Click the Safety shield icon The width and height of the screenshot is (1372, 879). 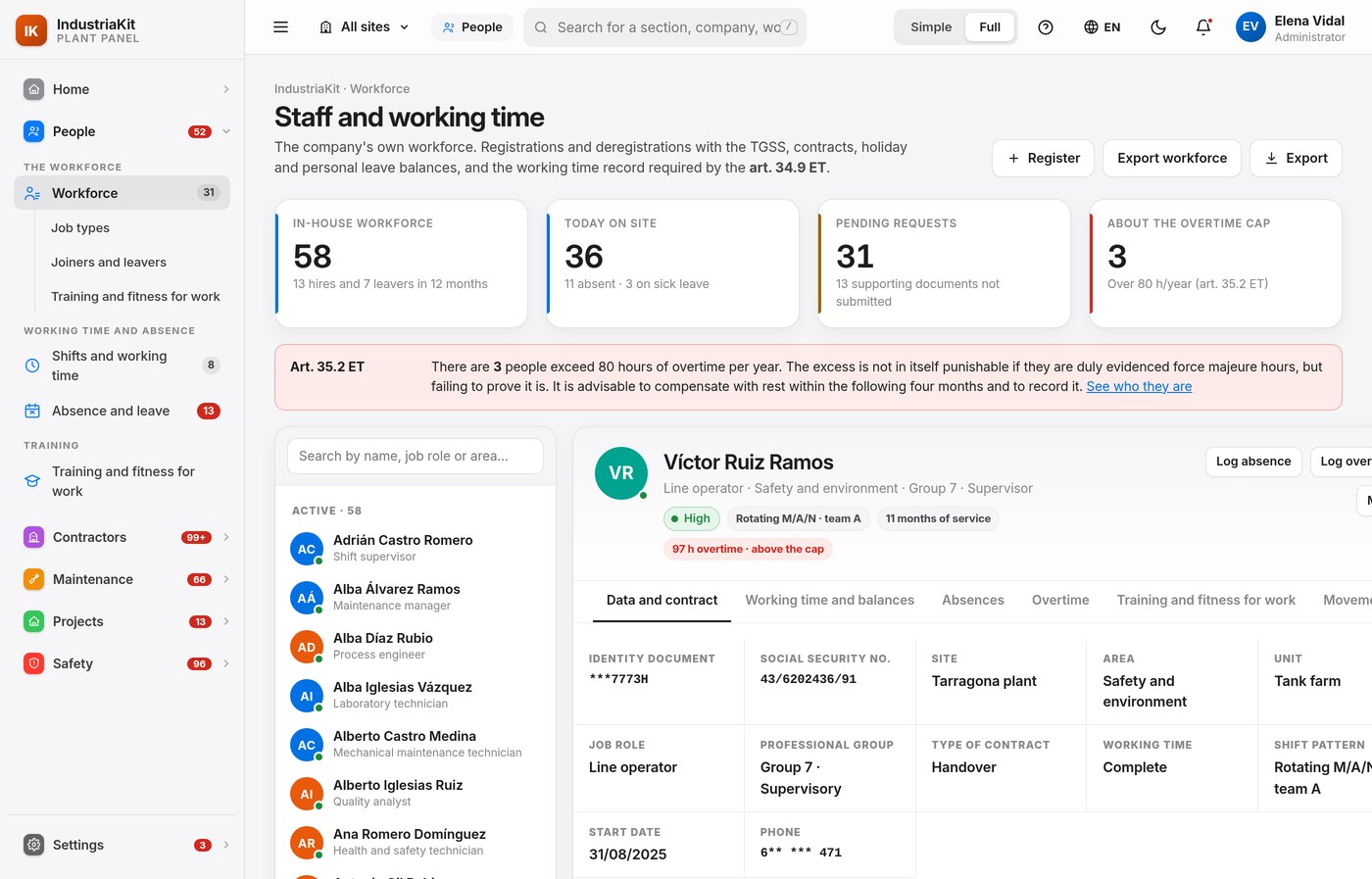33,663
